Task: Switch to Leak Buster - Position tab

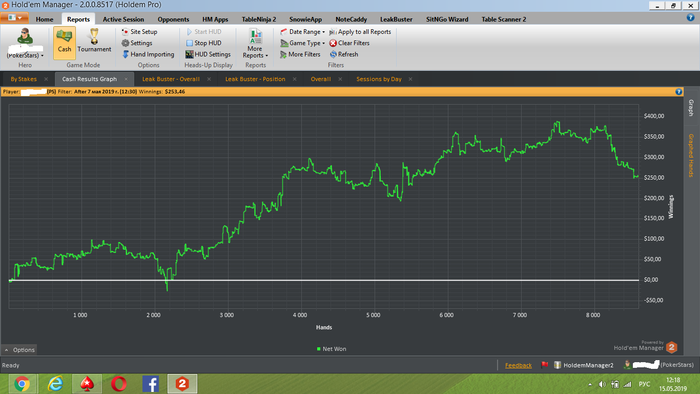Action: [x=255, y=79]
